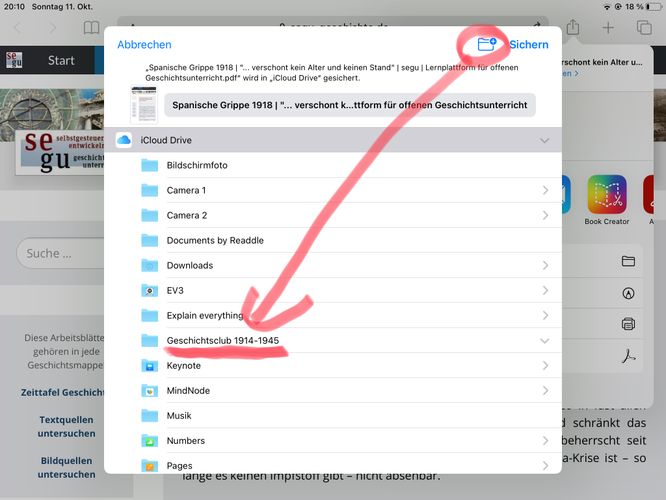Tap the Acrobat PDF icon in share sheet
The image size is (666, 500).
click(x=628, y=356)
